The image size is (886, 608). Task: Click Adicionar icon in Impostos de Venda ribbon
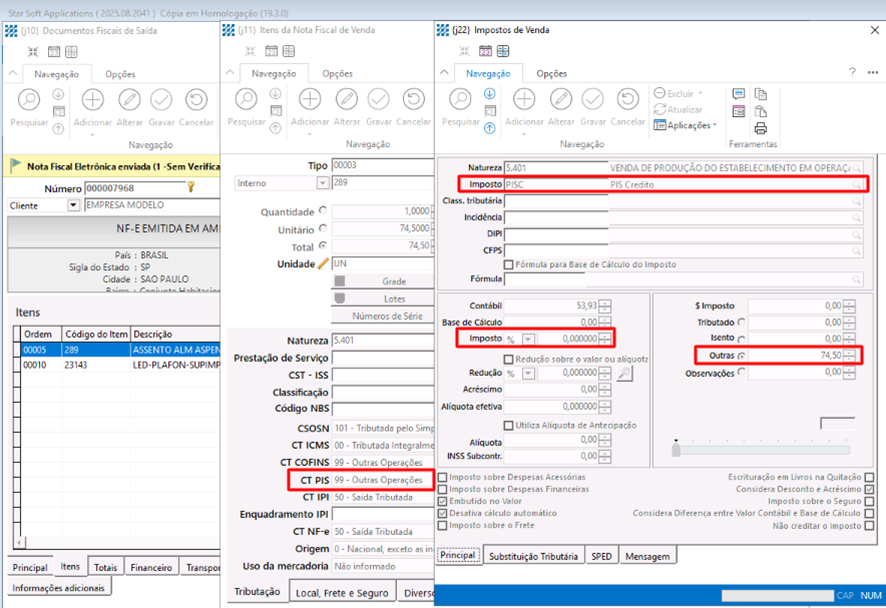(525, 100)
